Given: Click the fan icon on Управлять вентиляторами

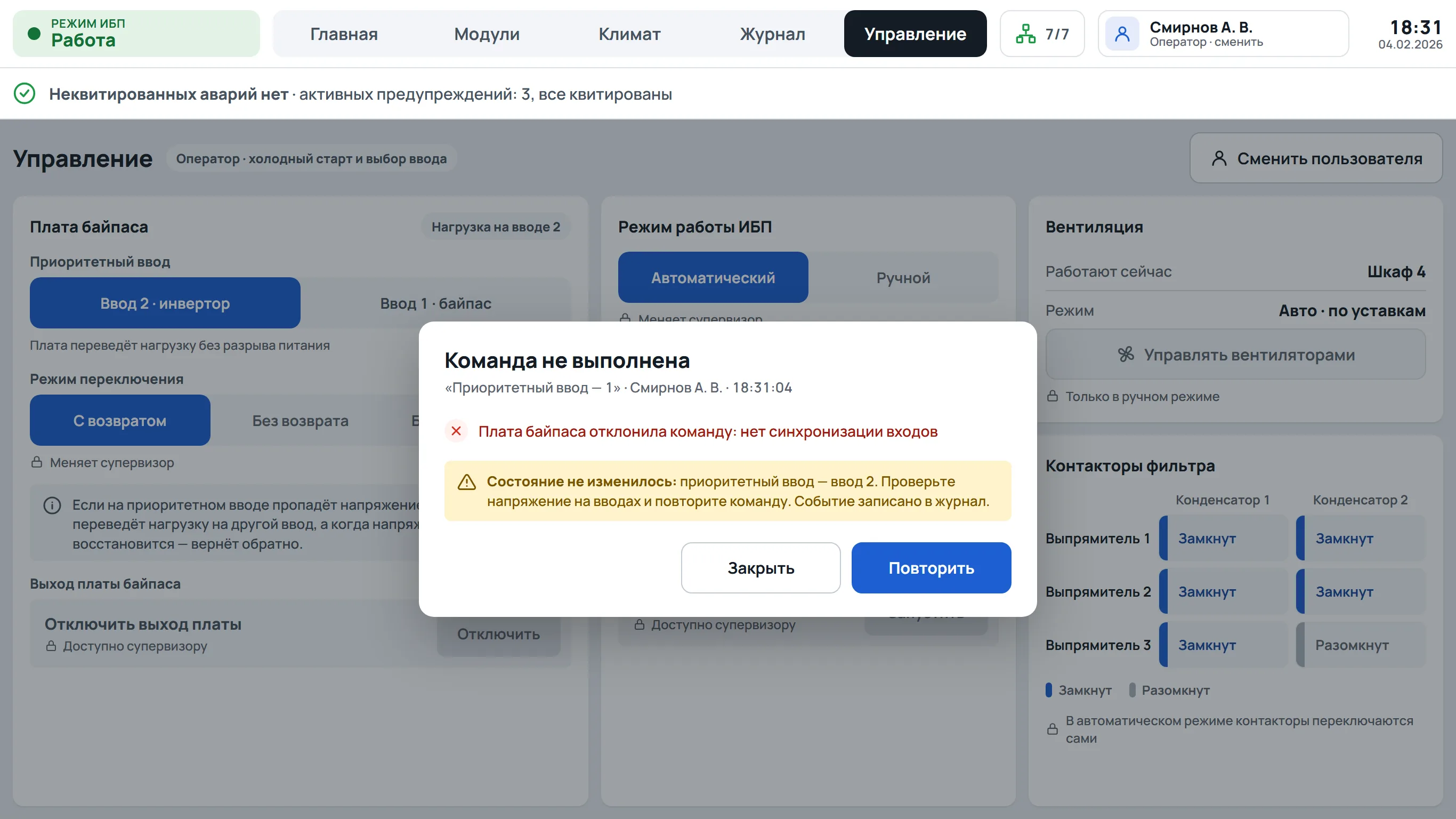Looking at the screenshot, I should point(1126,355).
